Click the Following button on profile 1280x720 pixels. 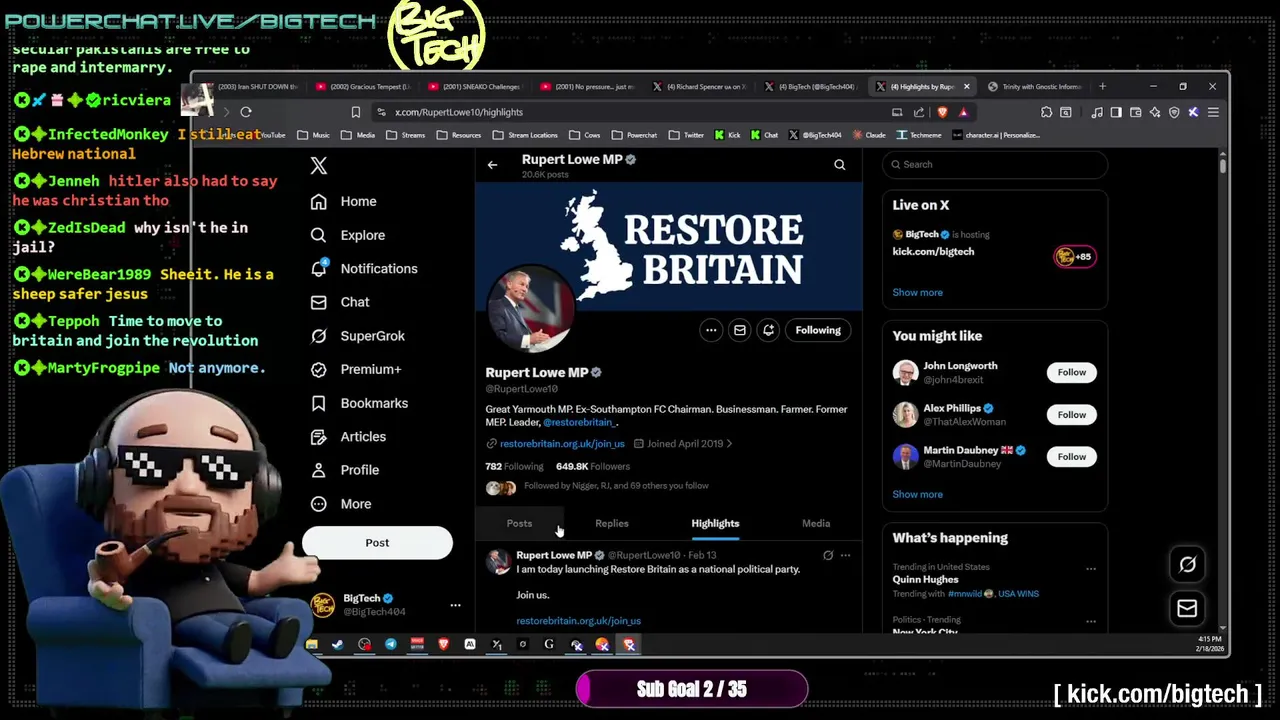(x=818, y=330)
